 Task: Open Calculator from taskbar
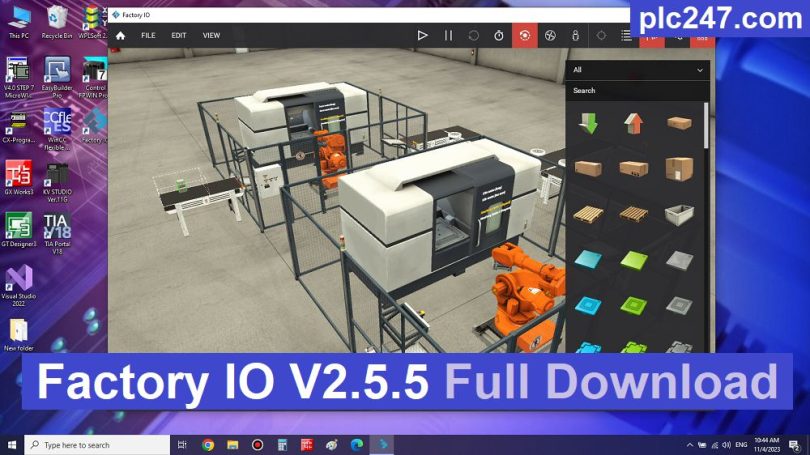click(x=282, y=445)
